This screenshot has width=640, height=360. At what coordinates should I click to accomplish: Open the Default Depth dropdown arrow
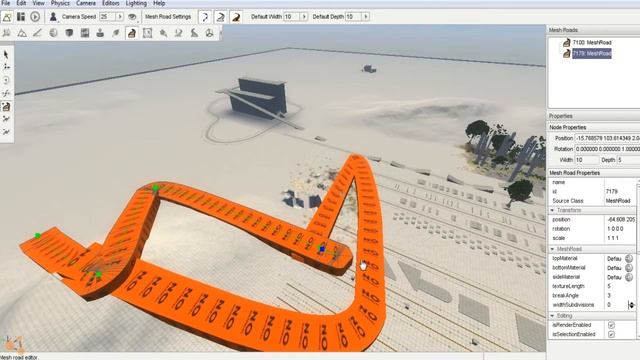365,17
